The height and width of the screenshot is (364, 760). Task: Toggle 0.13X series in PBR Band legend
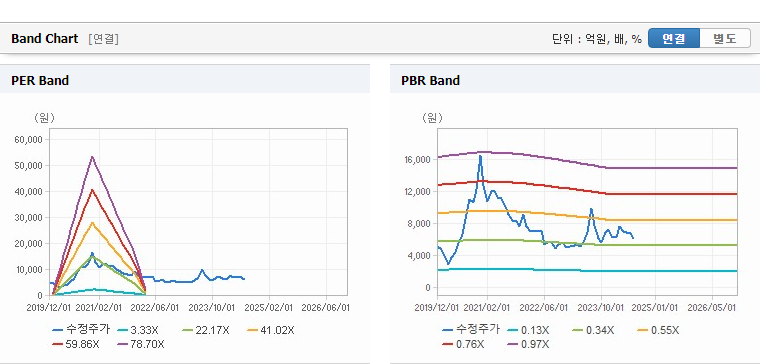click(x=528, y=331)
